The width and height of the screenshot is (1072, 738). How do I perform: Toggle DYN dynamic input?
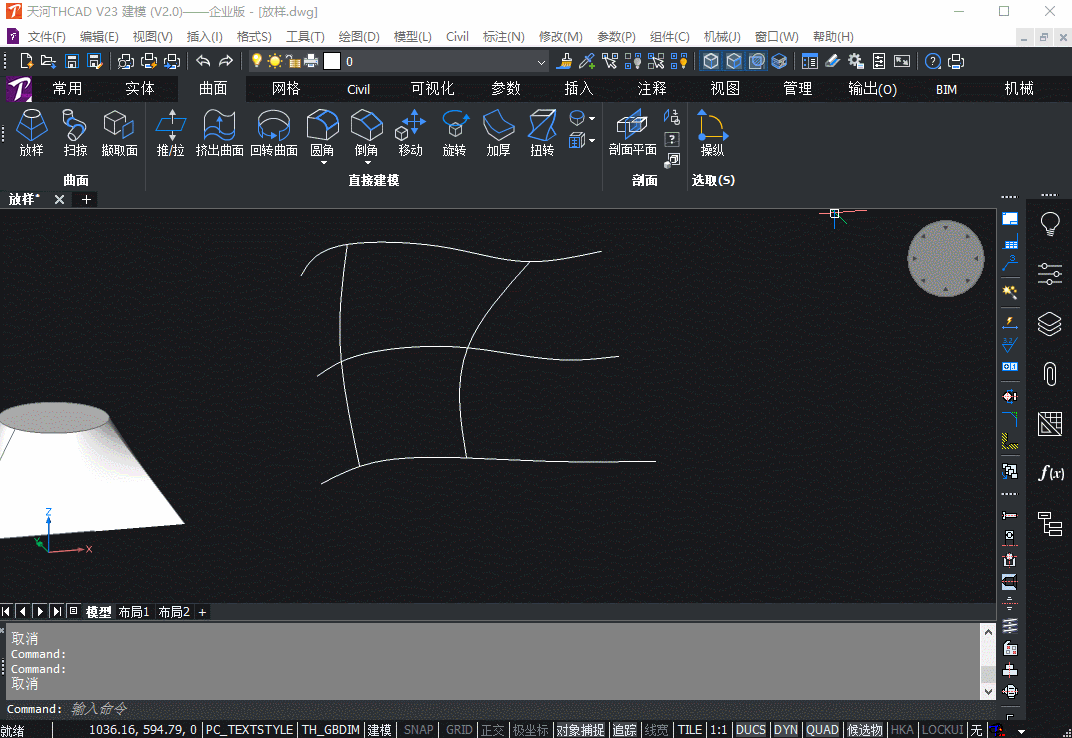pos(786,730)
